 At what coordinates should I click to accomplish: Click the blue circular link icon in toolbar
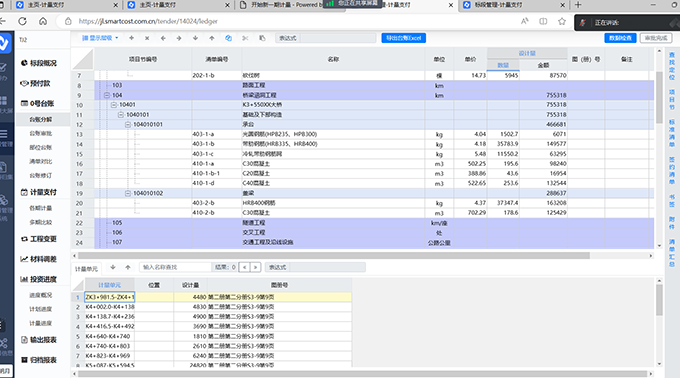(229, 38)
